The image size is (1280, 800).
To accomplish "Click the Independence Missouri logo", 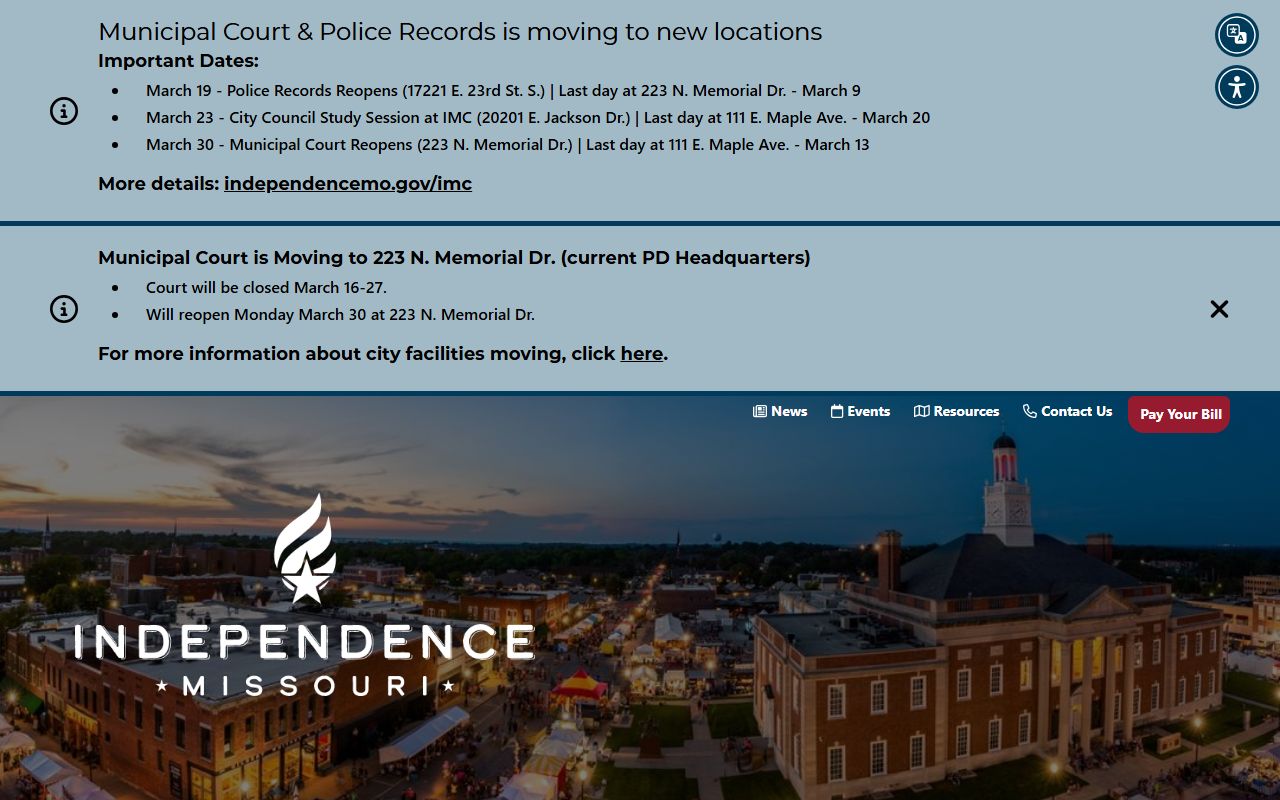I will click(305, 596).
